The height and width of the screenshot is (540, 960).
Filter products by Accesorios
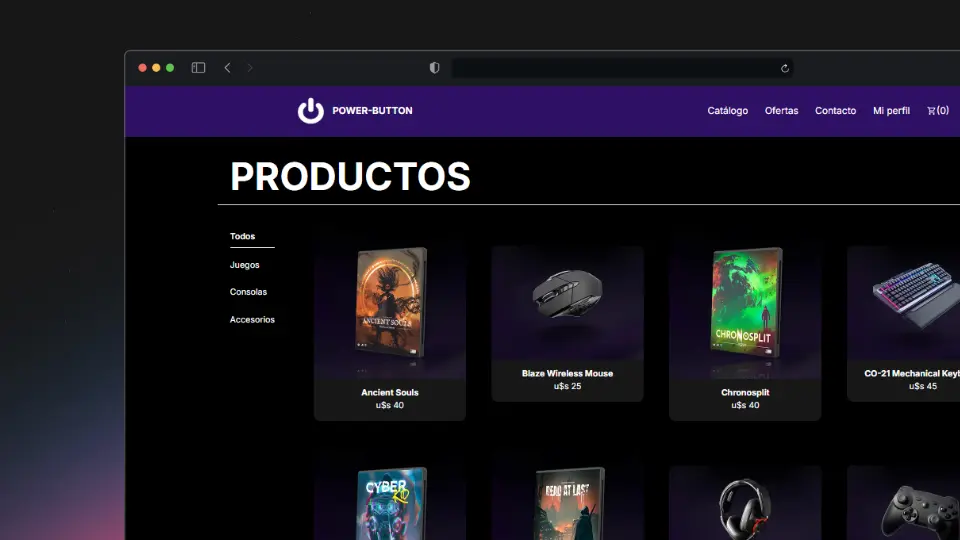pyautogui.click(x=252, y=320)
